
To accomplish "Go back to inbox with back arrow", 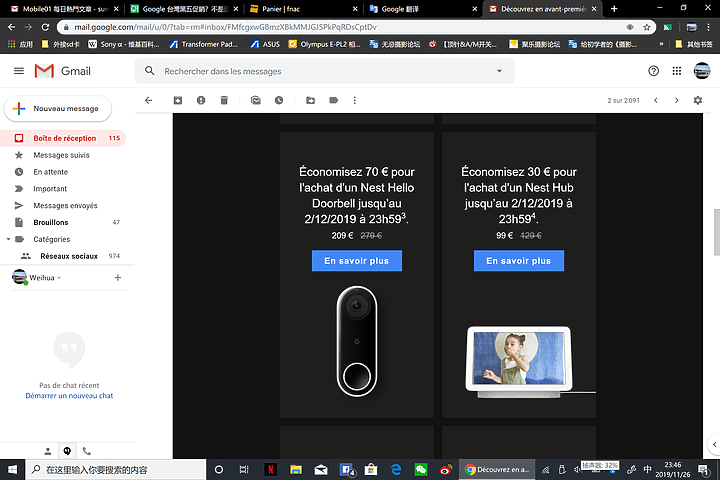I will [x=148, y=100].
